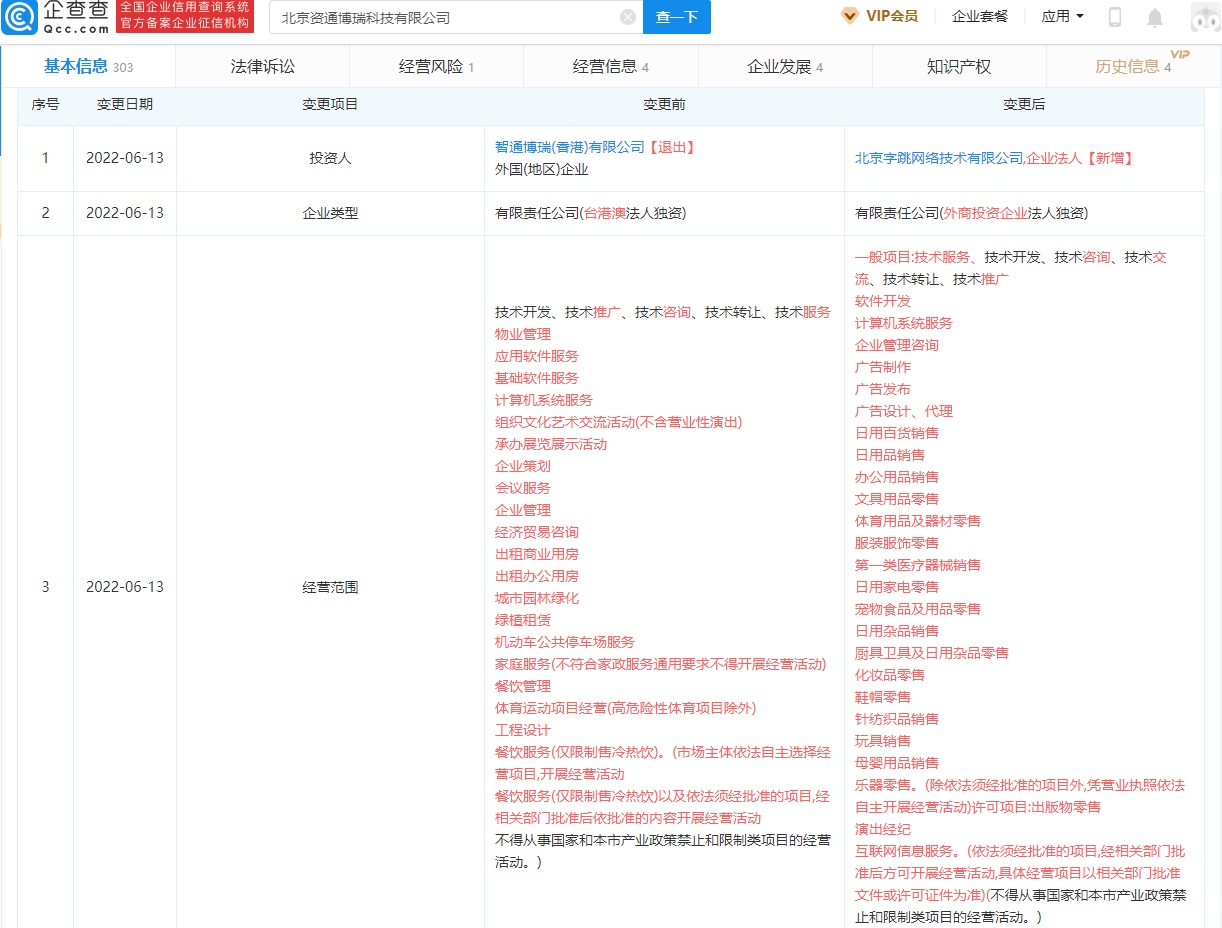Click the 查一下 search button
Screen dimensions: 1222x928
point(677,17)
